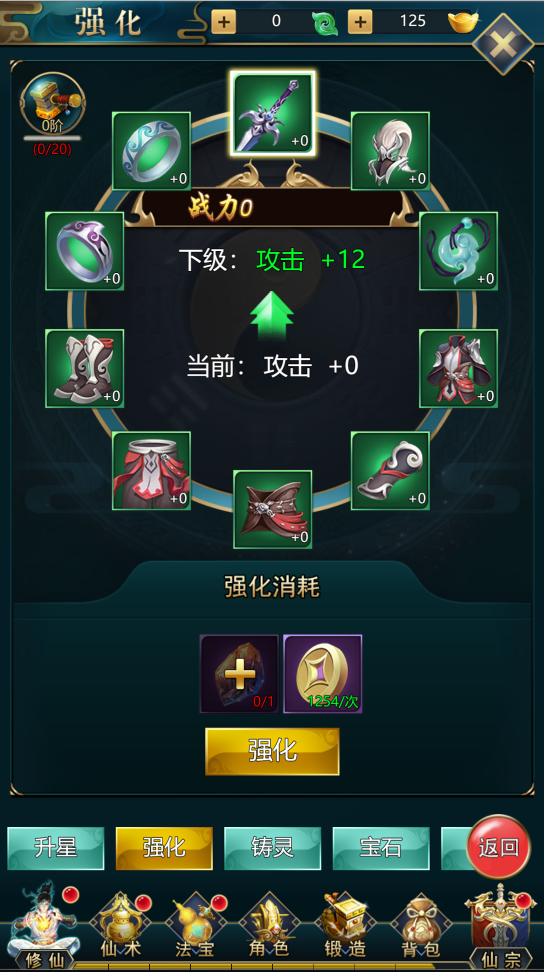Select the leather belt equipment slot
The height and width of the screenshot is (972, 544).
click(273, 510)
